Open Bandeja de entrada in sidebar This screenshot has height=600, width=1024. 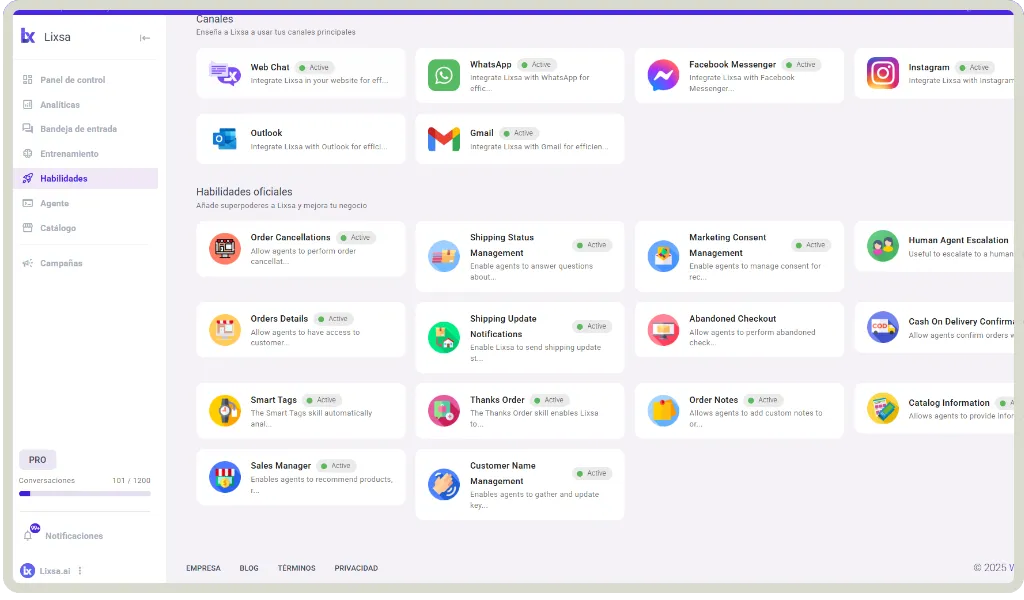(x=78, y=129)
